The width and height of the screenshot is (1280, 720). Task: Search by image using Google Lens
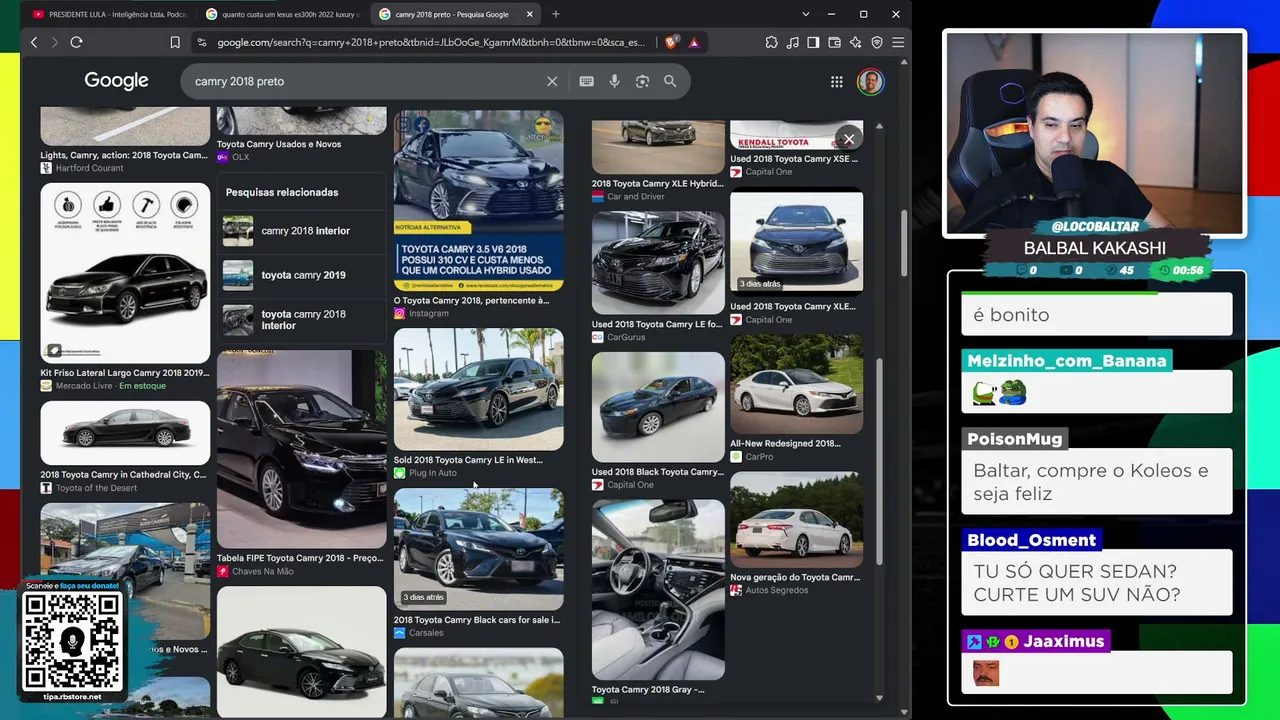pos(642,81)
